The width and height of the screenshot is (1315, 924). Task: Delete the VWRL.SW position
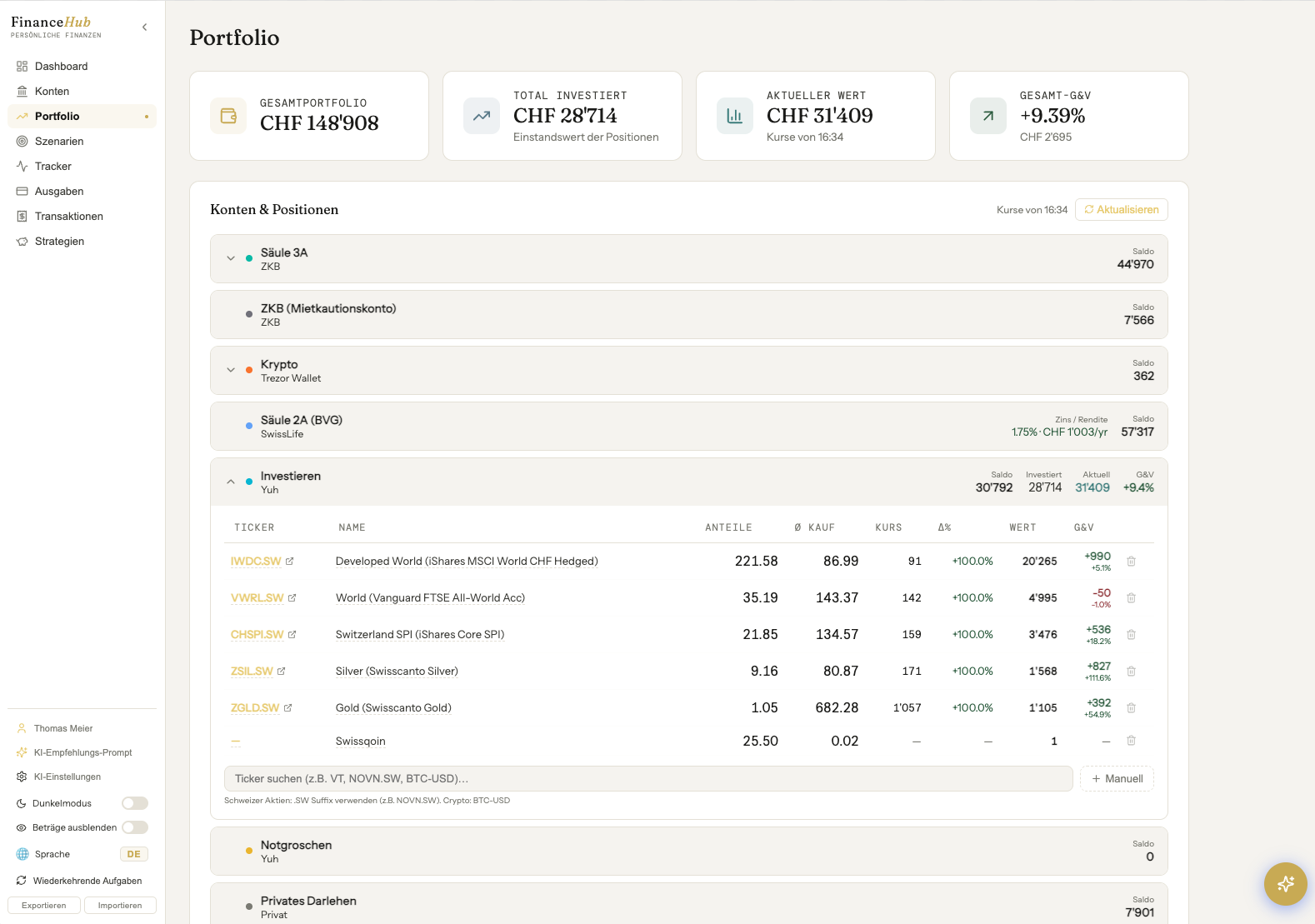coord(1132,598)
